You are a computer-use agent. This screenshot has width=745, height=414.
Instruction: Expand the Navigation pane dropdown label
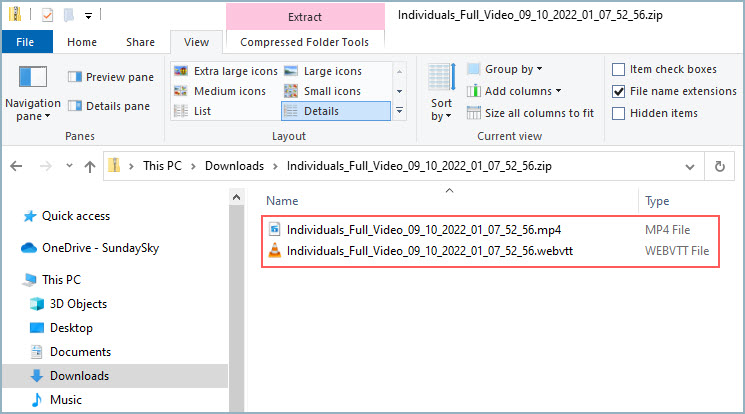tap(33, 110)
